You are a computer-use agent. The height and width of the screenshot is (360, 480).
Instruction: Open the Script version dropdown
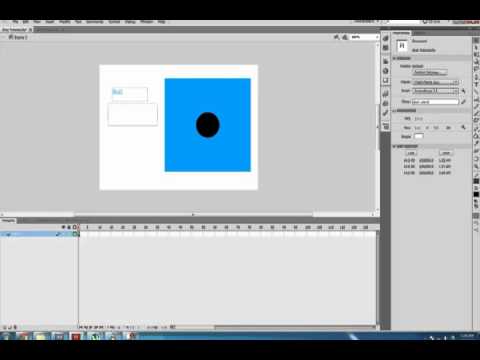tap(436, 91)
